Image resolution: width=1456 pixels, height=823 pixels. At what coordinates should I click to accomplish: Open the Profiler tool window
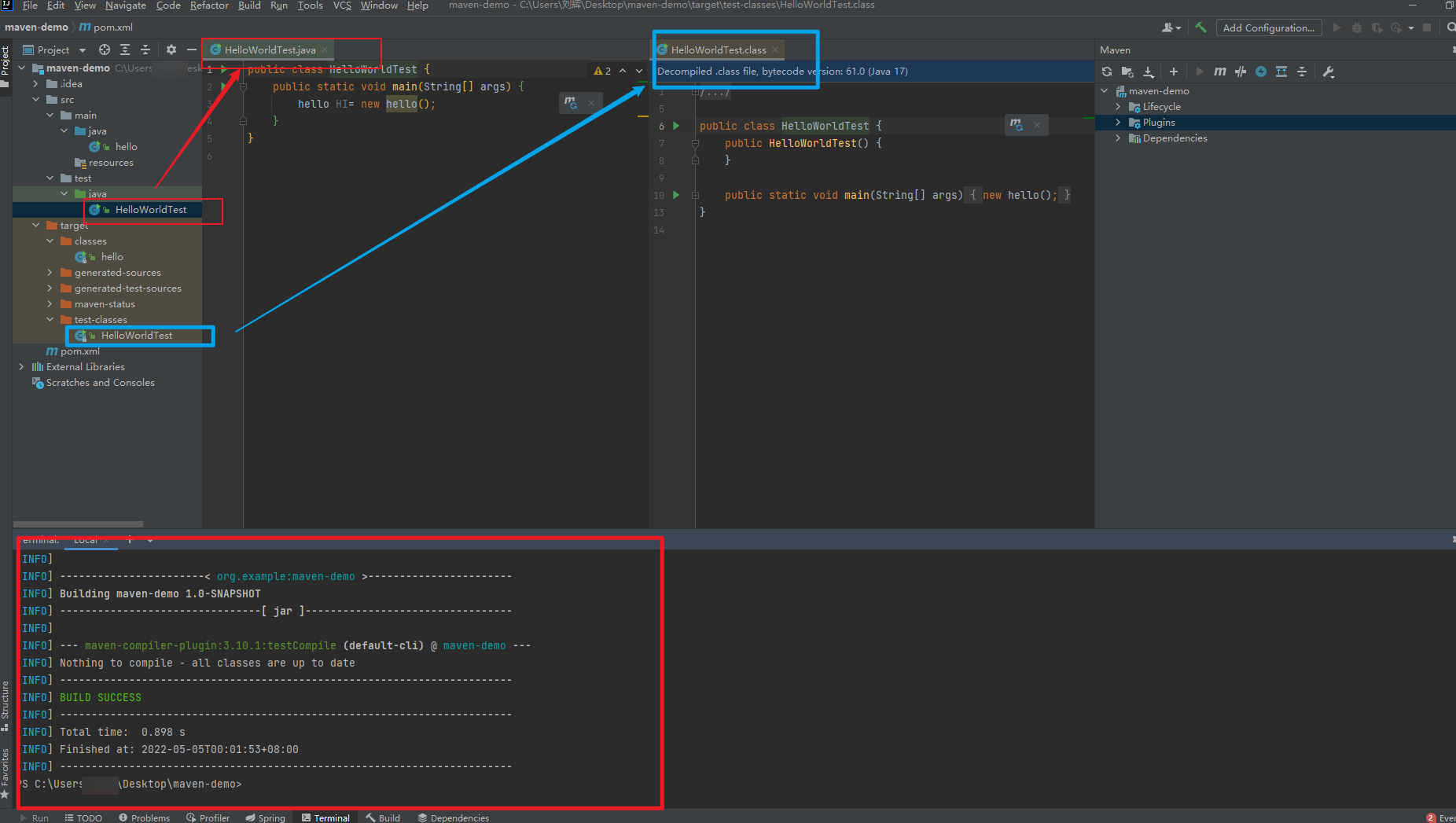[x=208, y=817]
